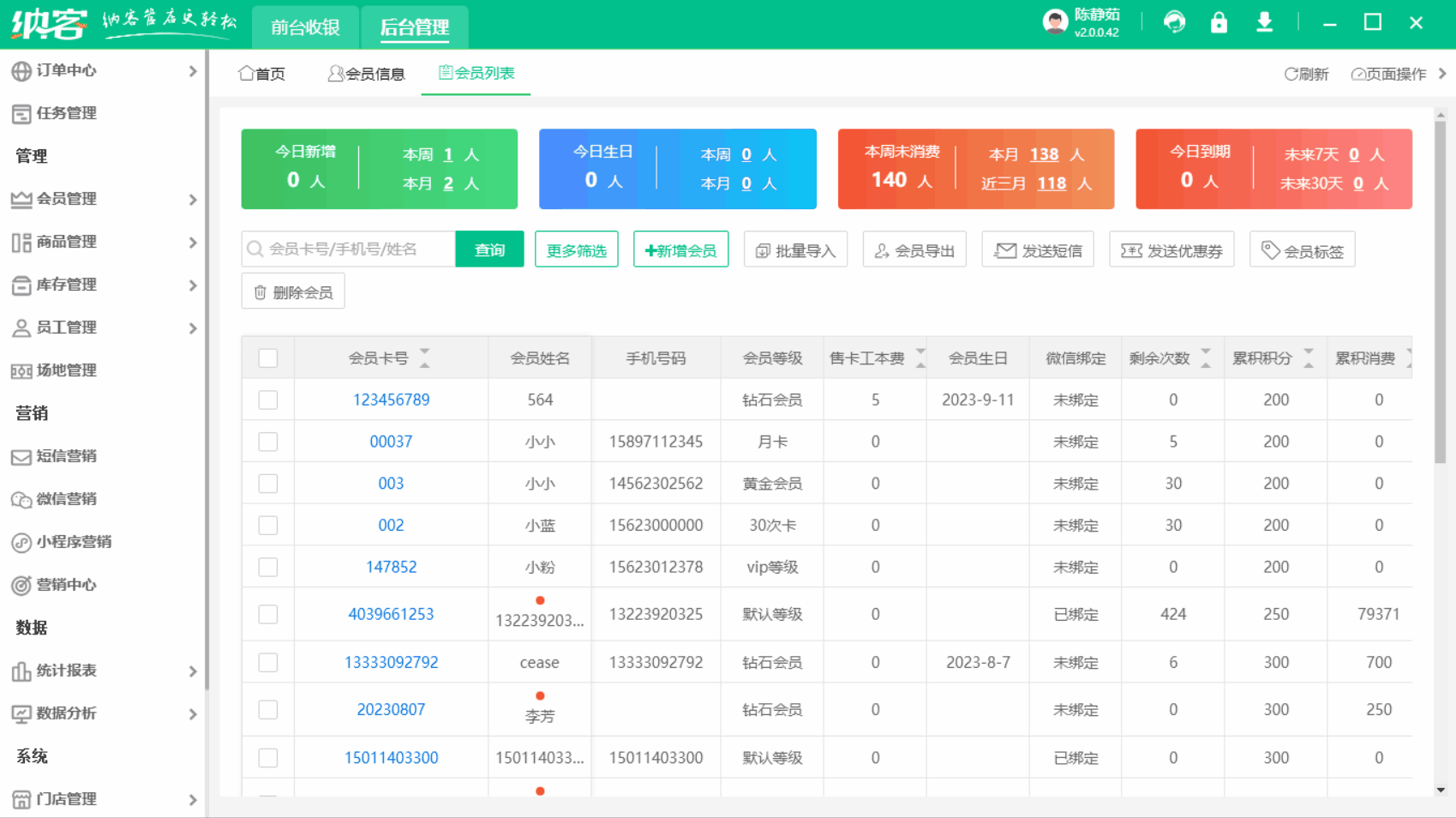Open 短信营销 (SMS marketing) in the sidebar
This screenshot has height=818, width=1456.
(x=66, y=456)
